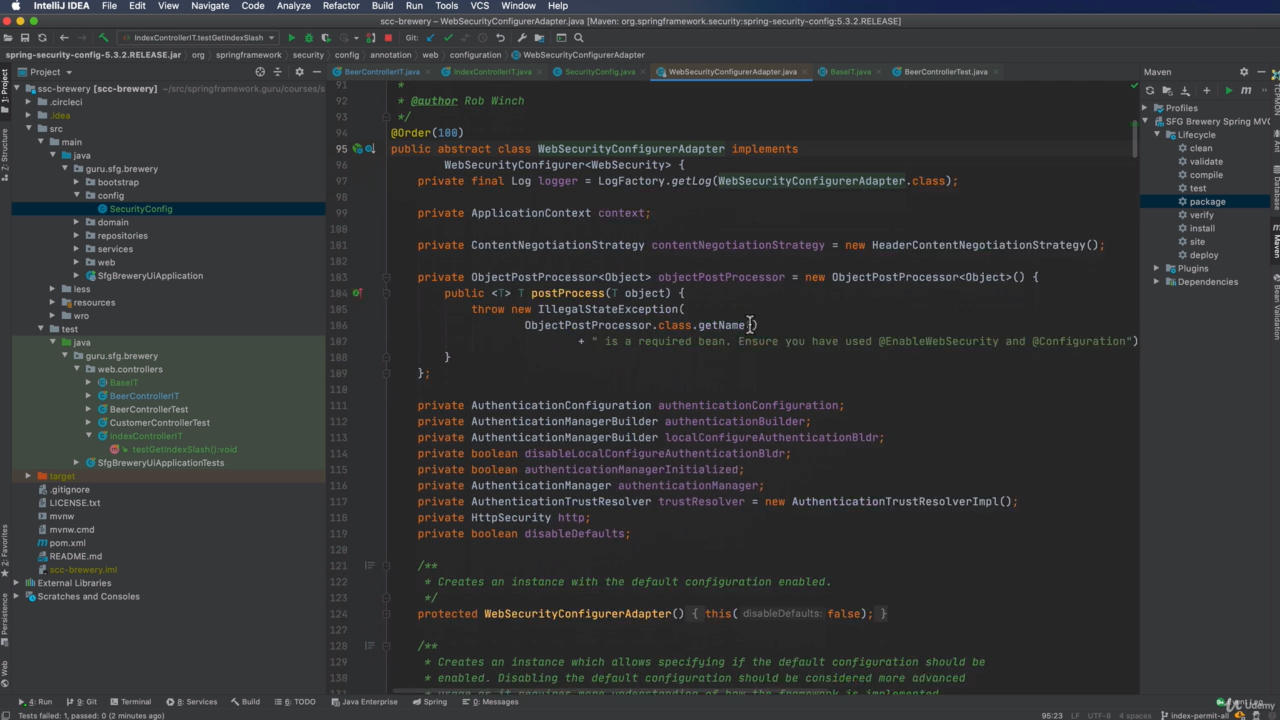Select the Maven install lifecycle goal
The height and width of the screenshot is (720, 1280).
pos(1202,228)
